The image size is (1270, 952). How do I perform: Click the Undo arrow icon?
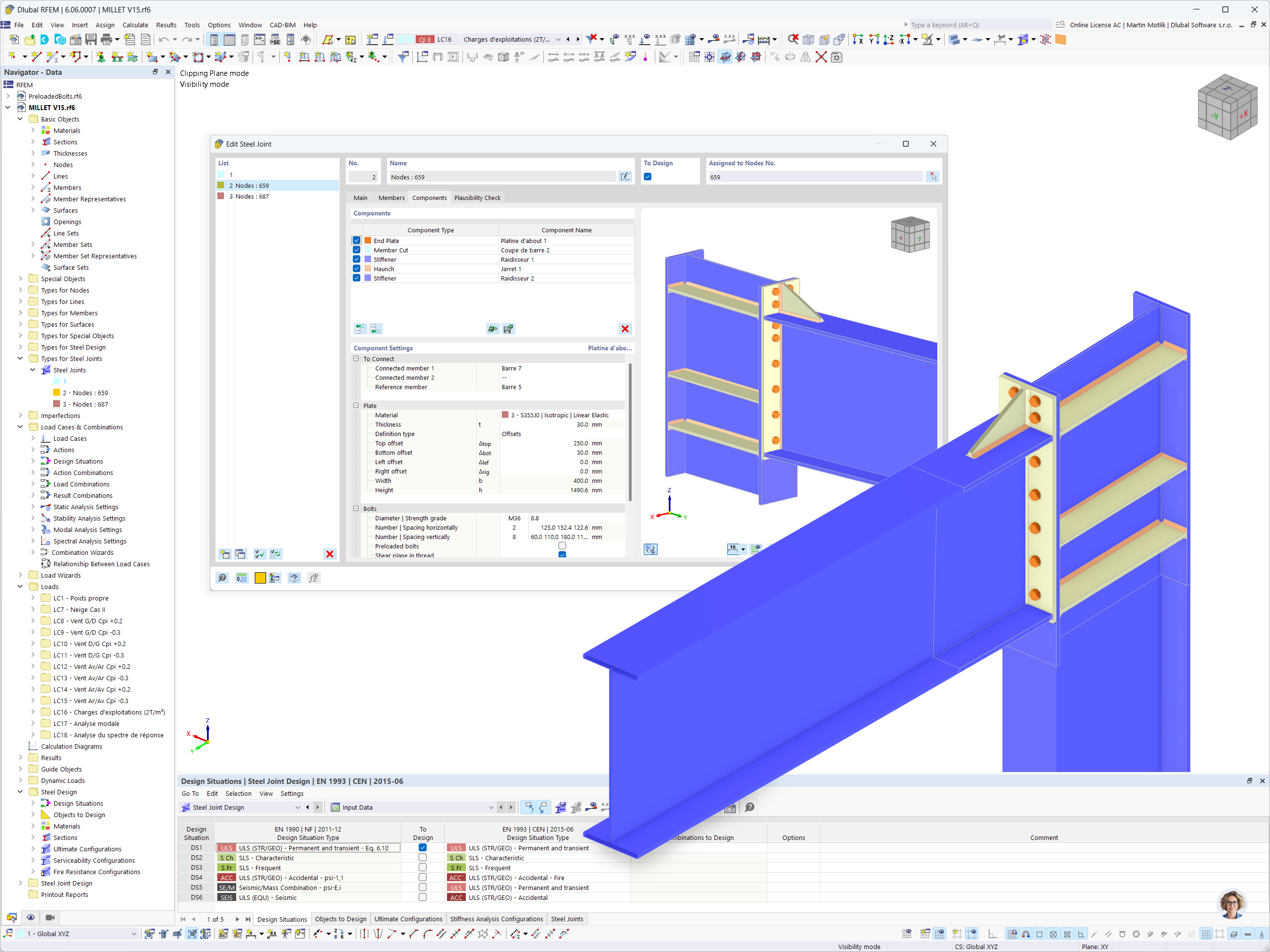pyautogui.click(x=163, y=40)
